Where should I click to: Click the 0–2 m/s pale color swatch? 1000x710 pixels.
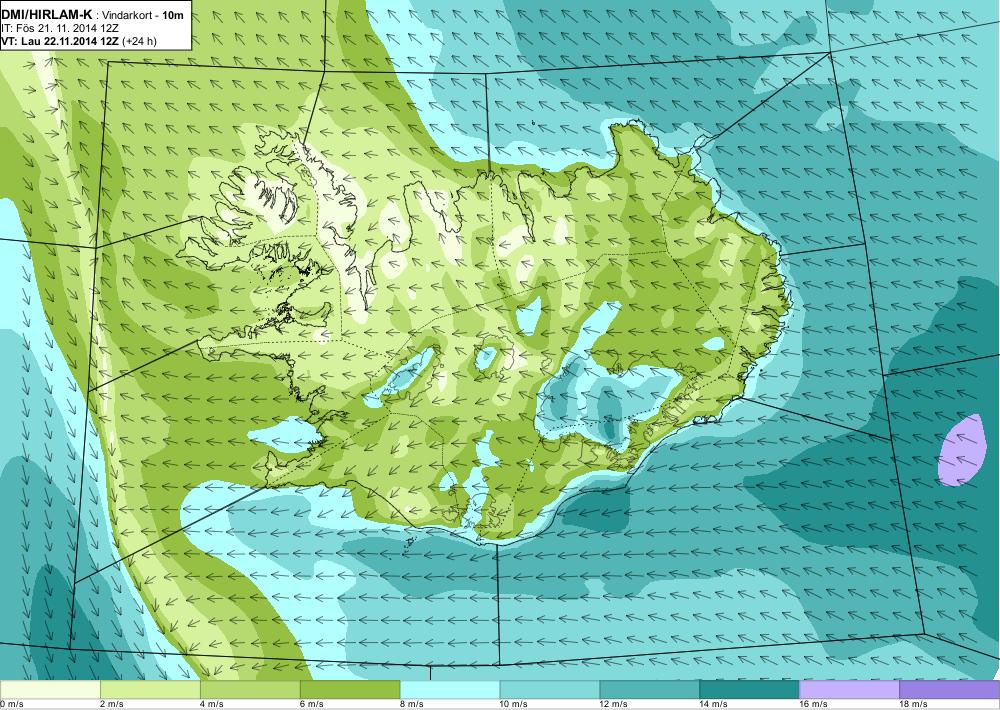click(50, 689)
